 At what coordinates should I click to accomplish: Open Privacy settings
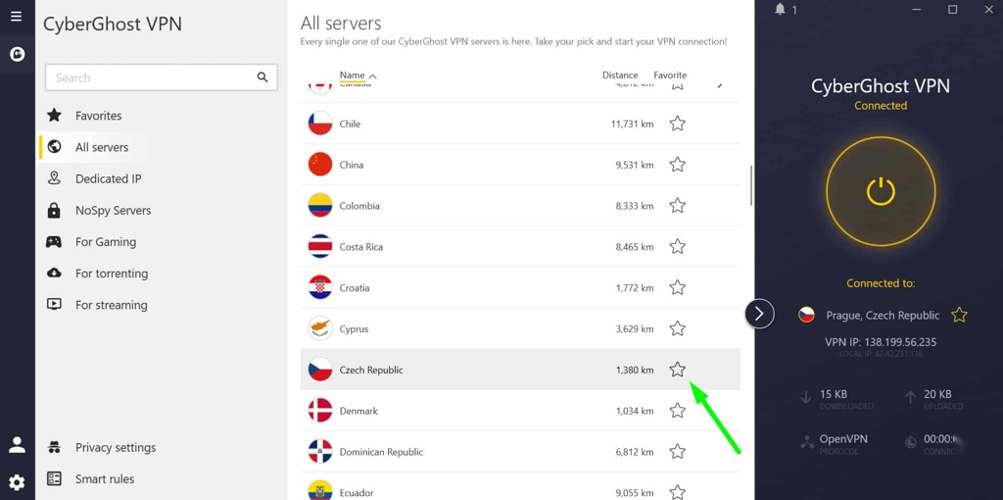[115, 448]
